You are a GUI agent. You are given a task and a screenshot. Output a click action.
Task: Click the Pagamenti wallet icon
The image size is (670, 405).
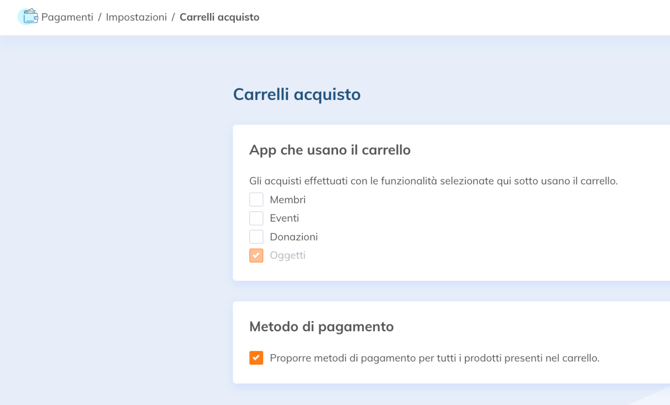pyautogui.click(x=28, y=17)
